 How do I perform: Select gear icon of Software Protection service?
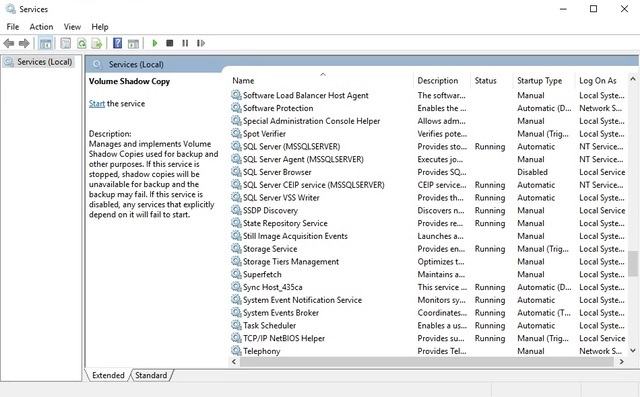click(236, 108)
